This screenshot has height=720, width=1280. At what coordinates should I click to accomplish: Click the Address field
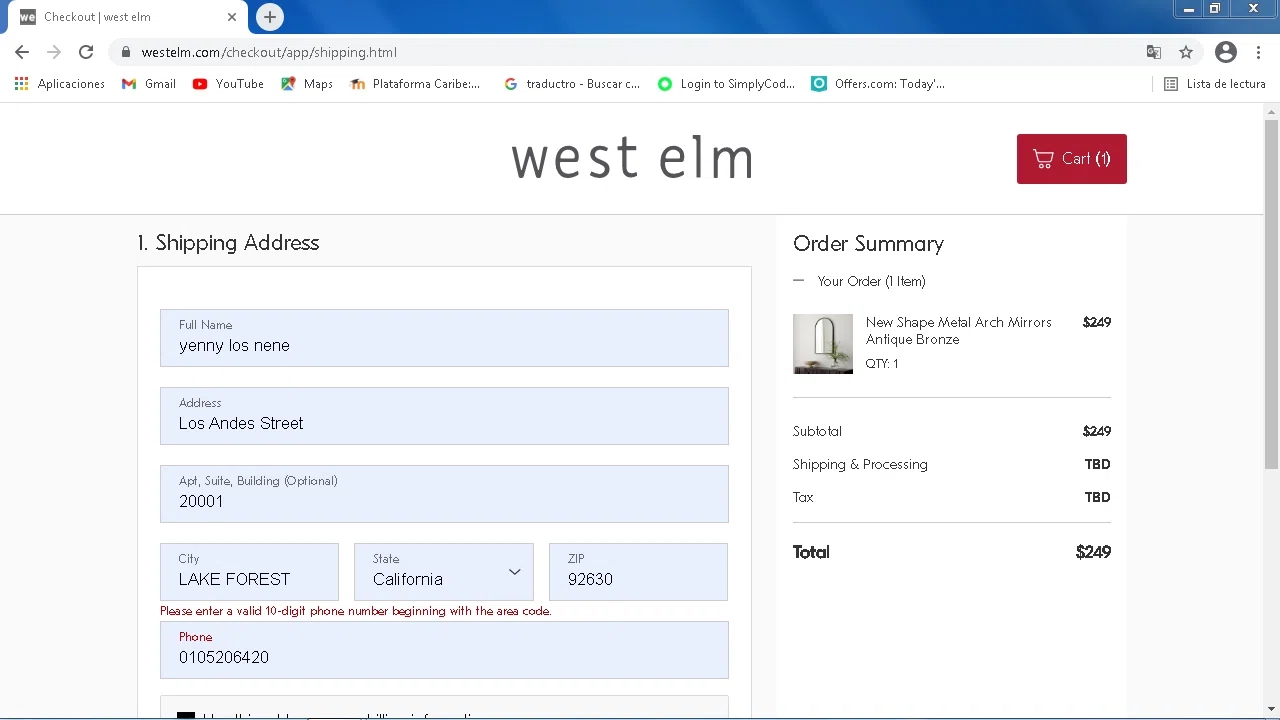444,416
